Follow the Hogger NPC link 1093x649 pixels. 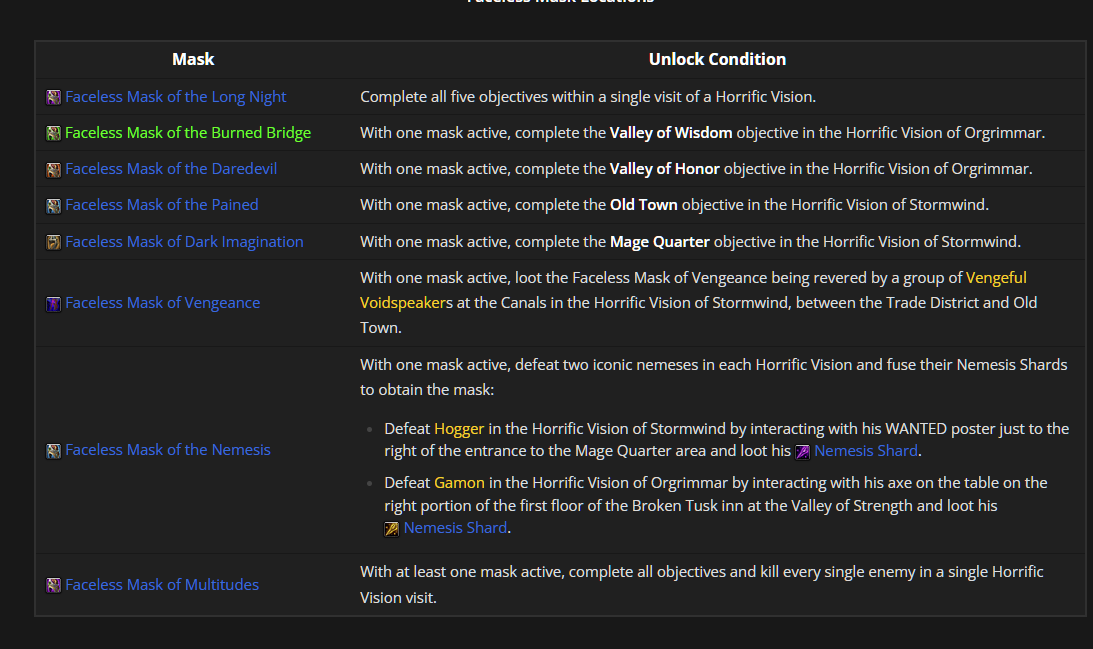pyautogui.click(x=459, y=428)
